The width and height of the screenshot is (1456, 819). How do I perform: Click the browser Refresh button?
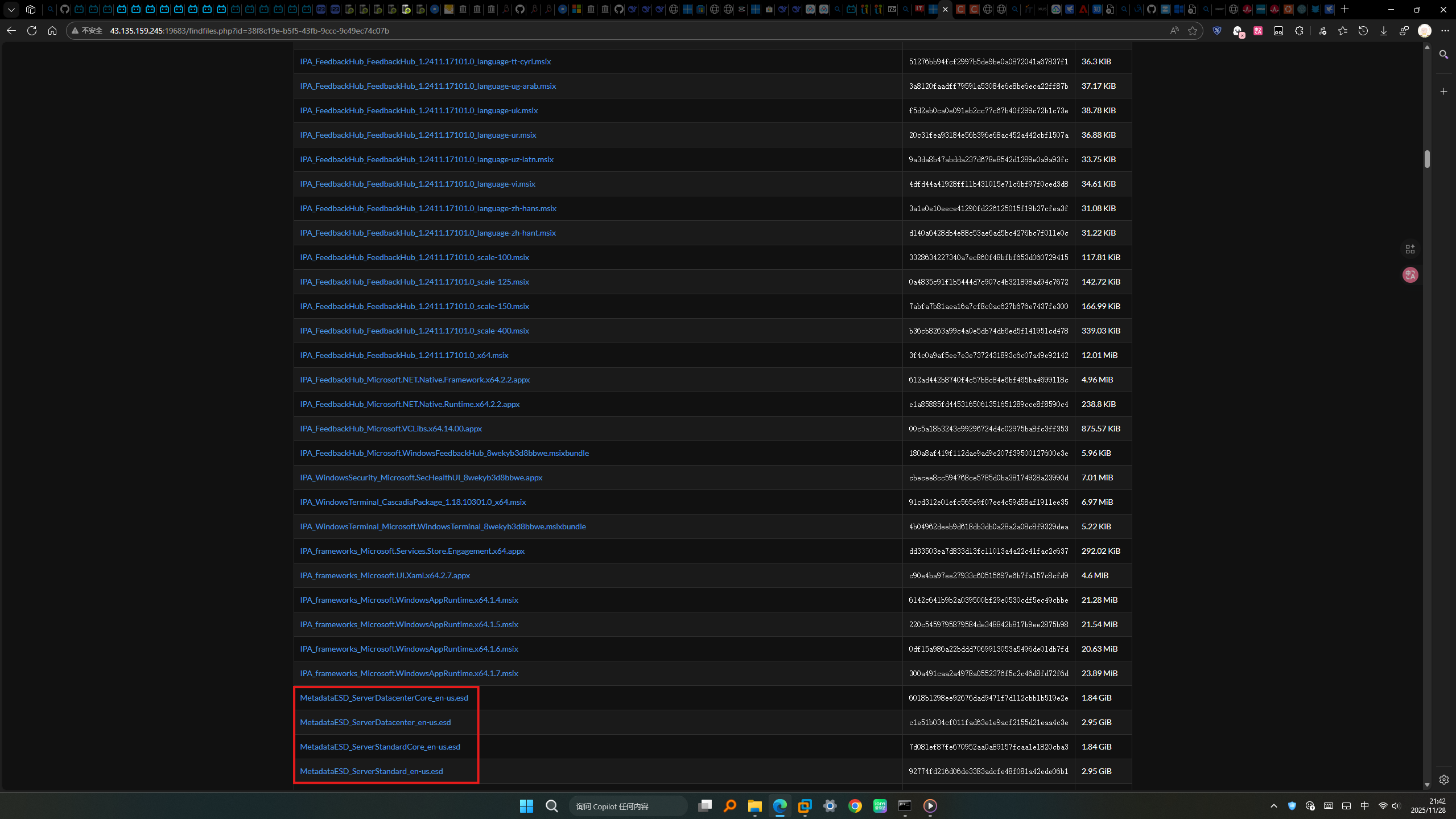click(x=32, y=31)
